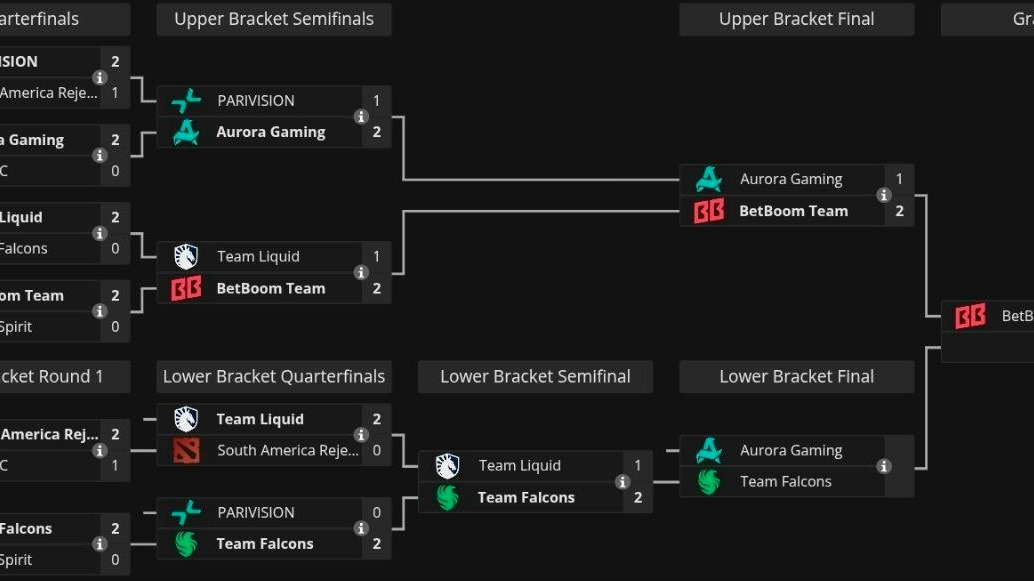Show info for Team Liquid vs South America Rejects
Viewport: 1034px width, 581px height.
point(361,435)
